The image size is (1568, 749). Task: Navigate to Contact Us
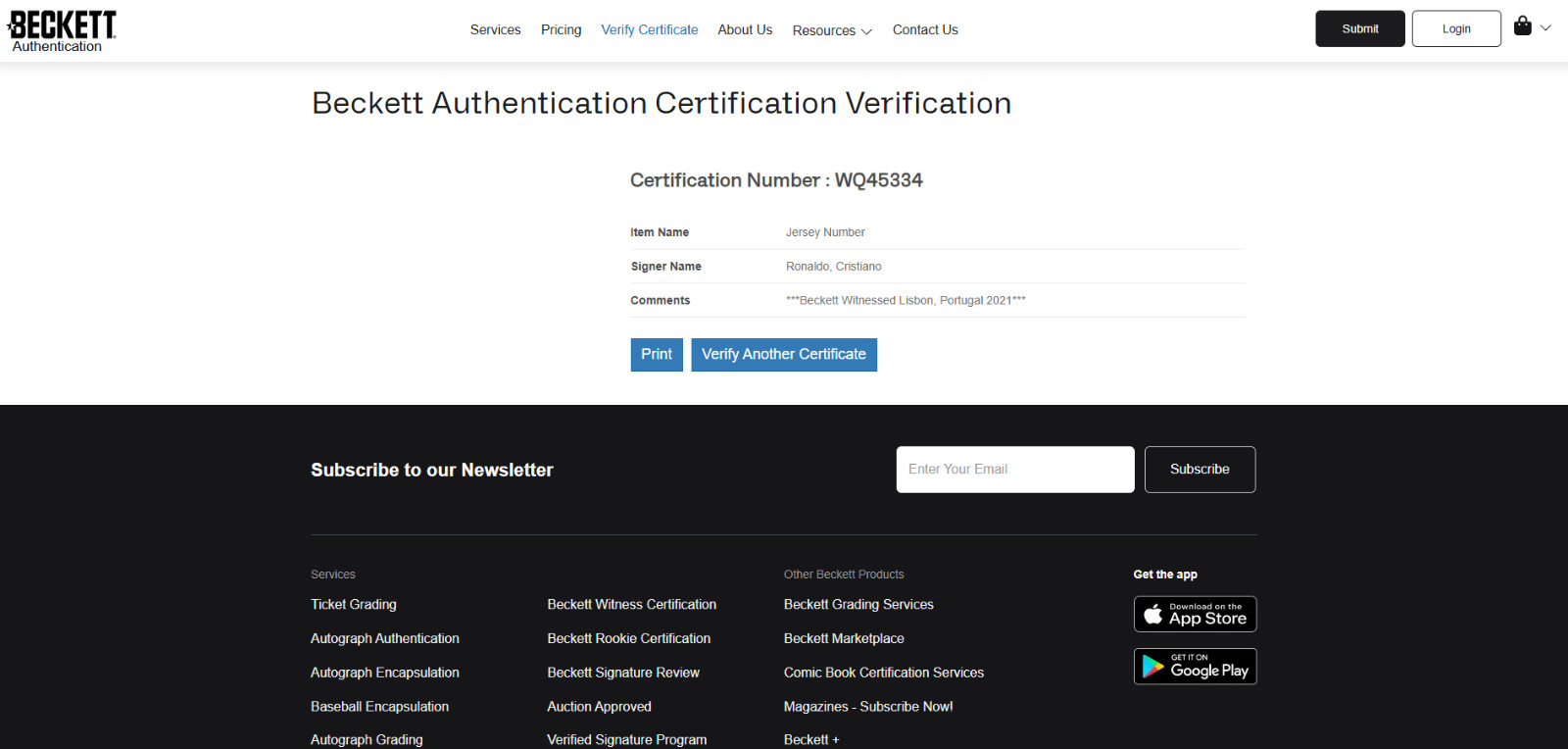[925, 30]
